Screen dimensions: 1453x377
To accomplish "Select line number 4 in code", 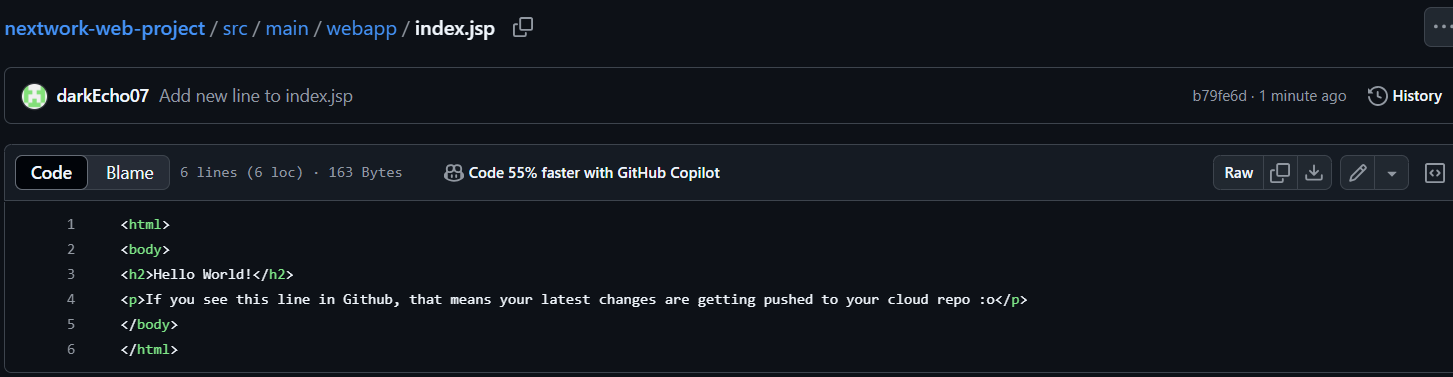I will click(x=71, y=299).
